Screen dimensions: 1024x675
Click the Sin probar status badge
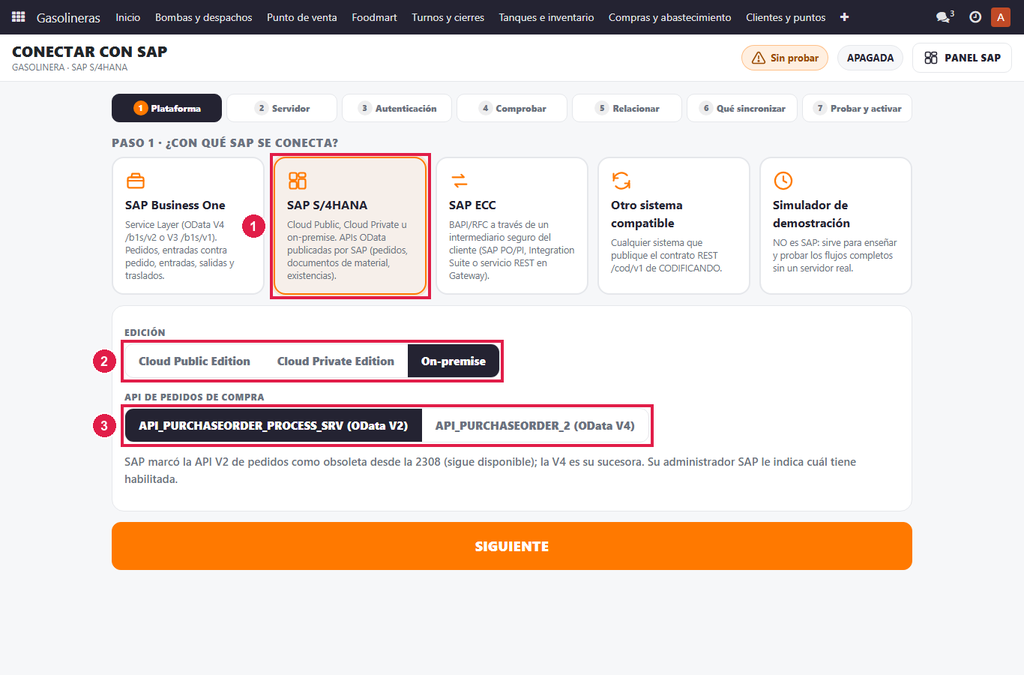784,58
